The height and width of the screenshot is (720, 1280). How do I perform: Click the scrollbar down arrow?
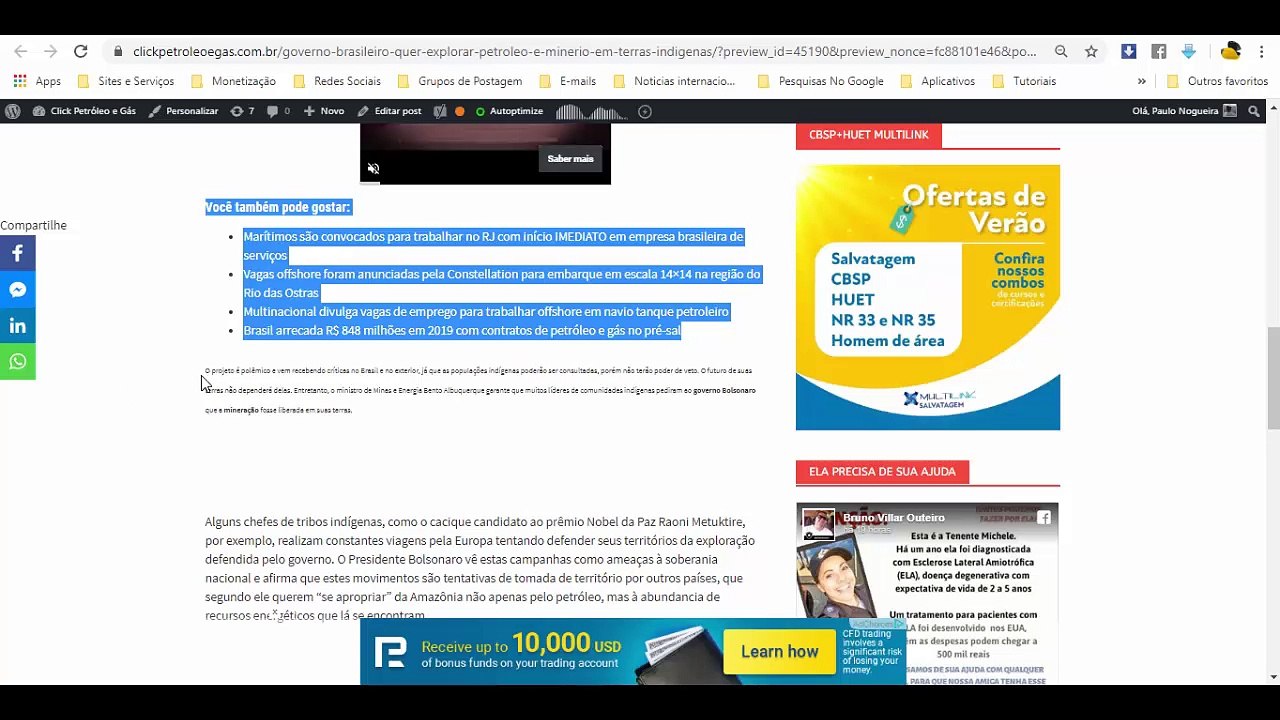point(1273,677)
